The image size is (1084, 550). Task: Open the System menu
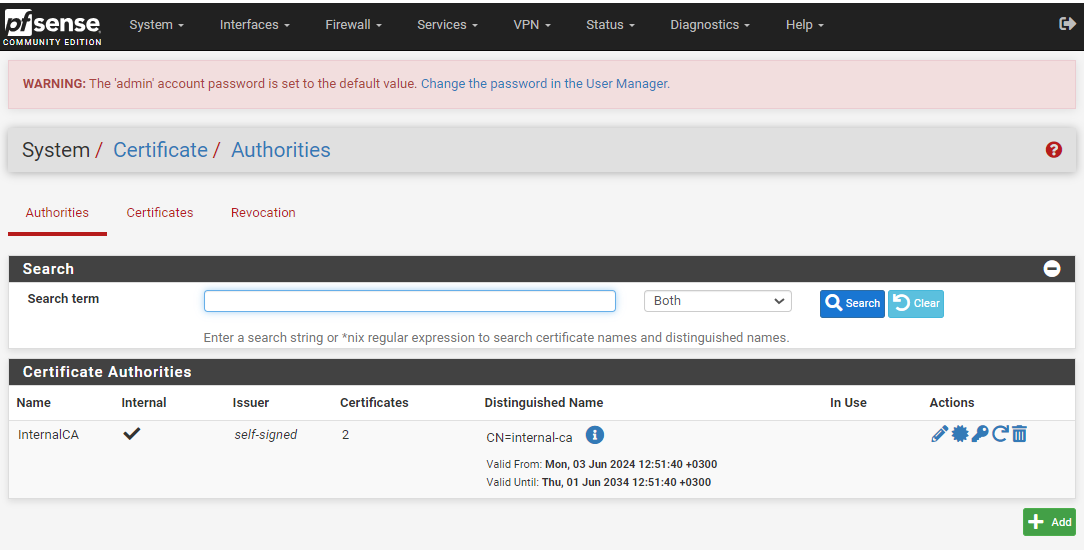coord(156,25)
